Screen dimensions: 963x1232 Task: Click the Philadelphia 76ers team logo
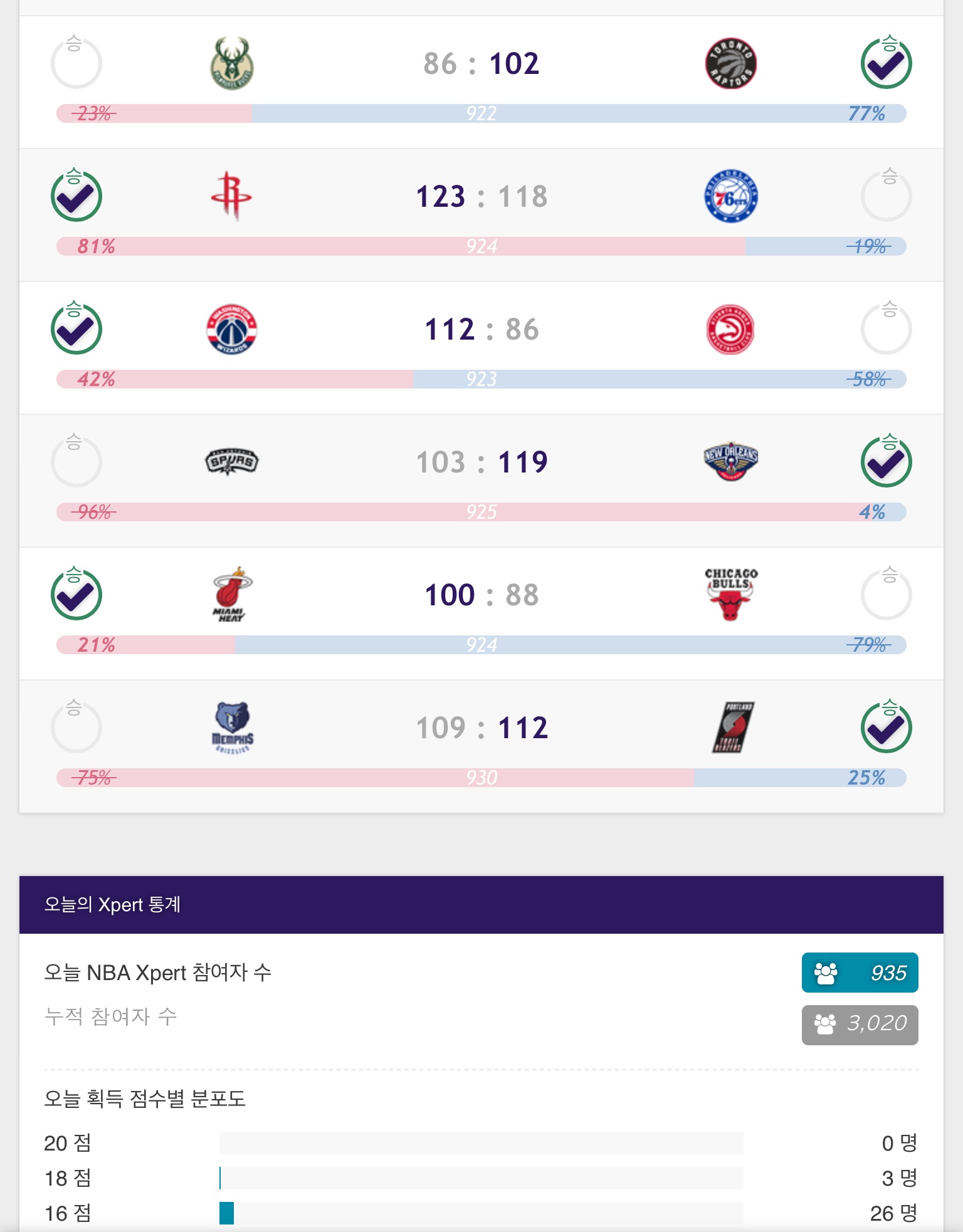pos(730,196)
